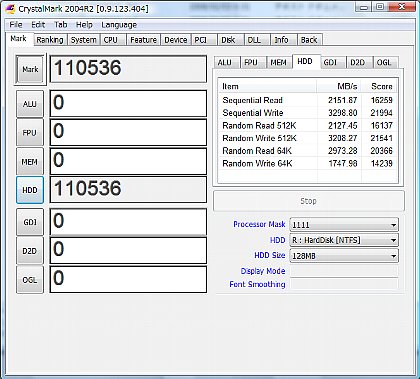This screenshot has width=420, height=379.
Task: Click the Stop button
Action: click(x=309, y=201)
